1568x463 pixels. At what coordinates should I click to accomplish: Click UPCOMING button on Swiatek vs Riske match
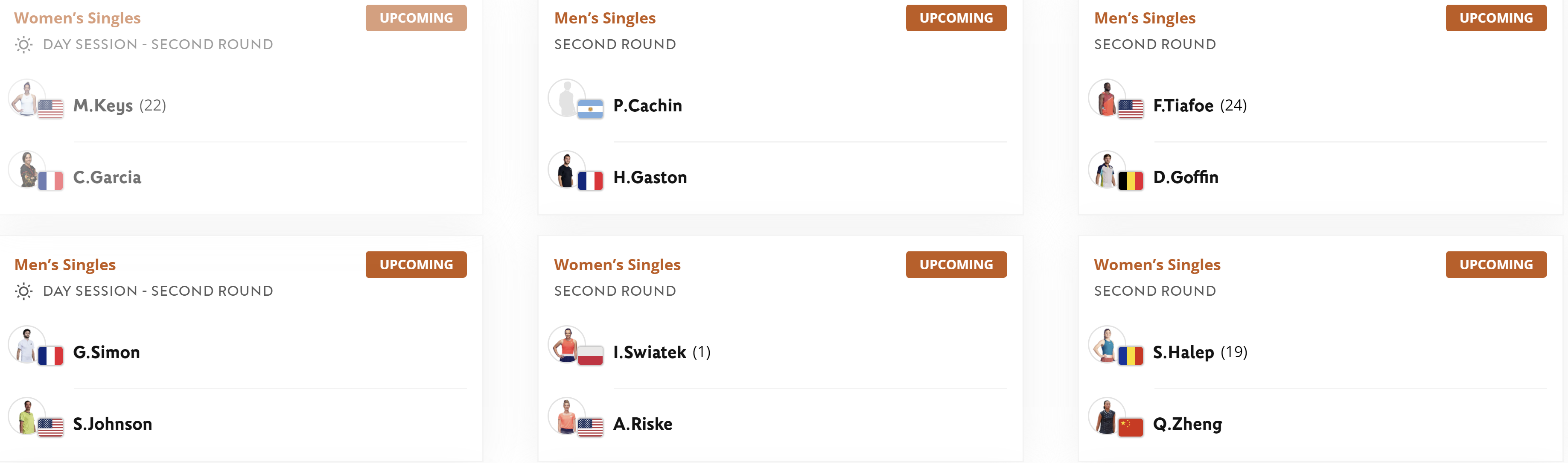956,265
